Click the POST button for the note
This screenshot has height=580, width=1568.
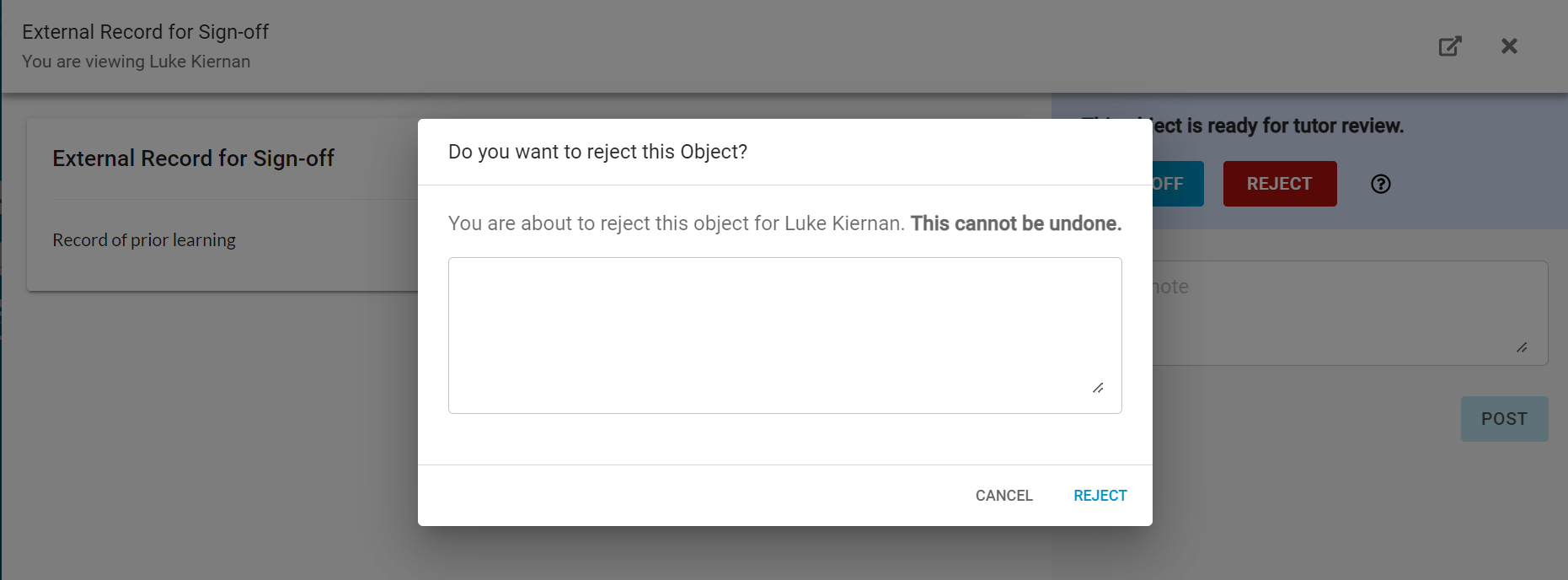1504,418
